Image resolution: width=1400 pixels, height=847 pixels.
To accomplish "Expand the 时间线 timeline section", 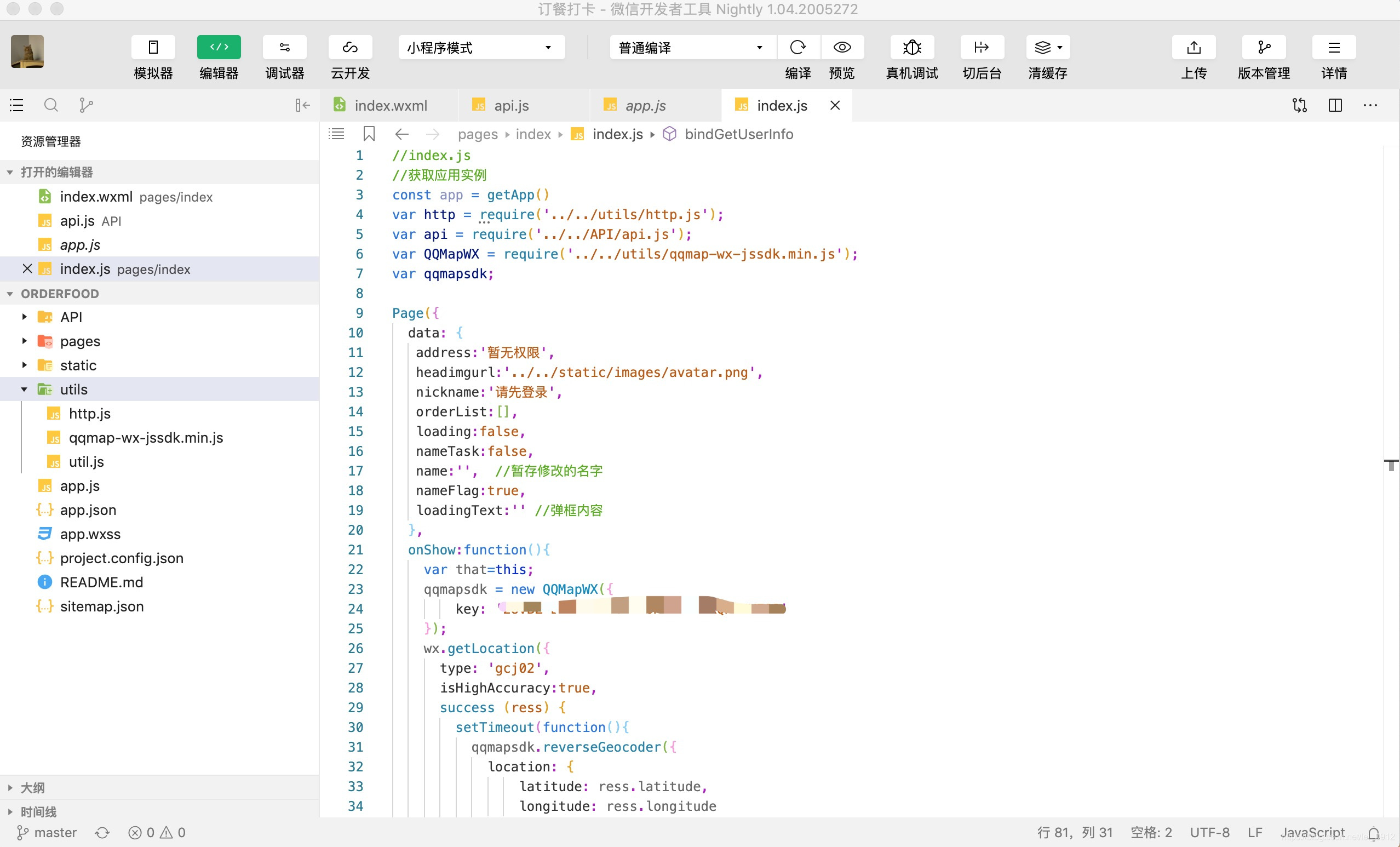I will (159, 812).
